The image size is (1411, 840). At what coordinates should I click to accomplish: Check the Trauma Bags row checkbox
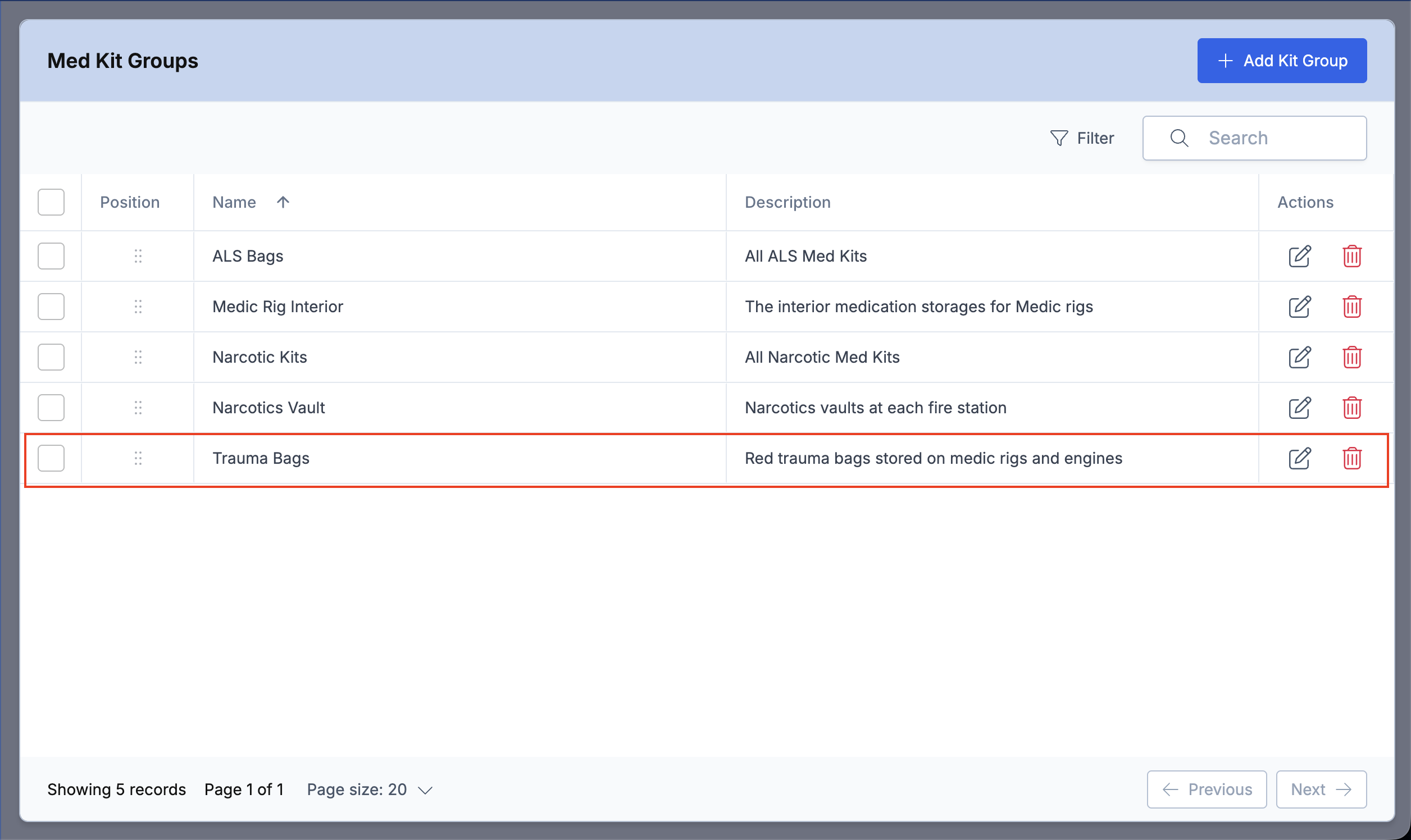click(51, 458)
